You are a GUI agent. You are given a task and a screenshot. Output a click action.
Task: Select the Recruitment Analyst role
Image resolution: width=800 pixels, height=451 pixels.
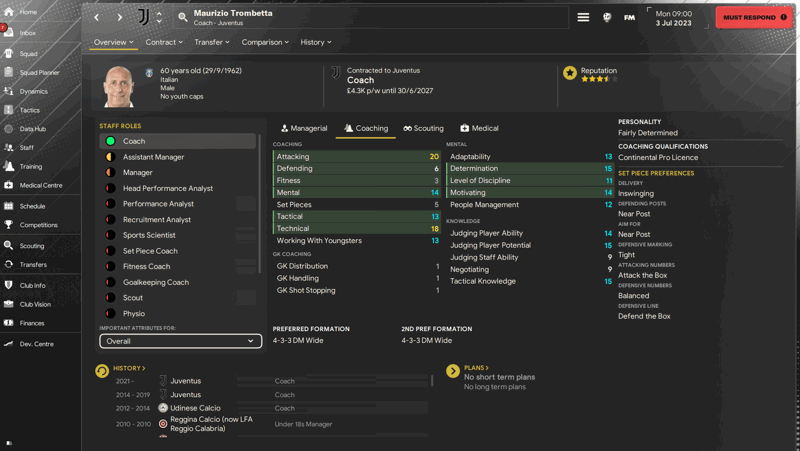click(x=178, y=219)
